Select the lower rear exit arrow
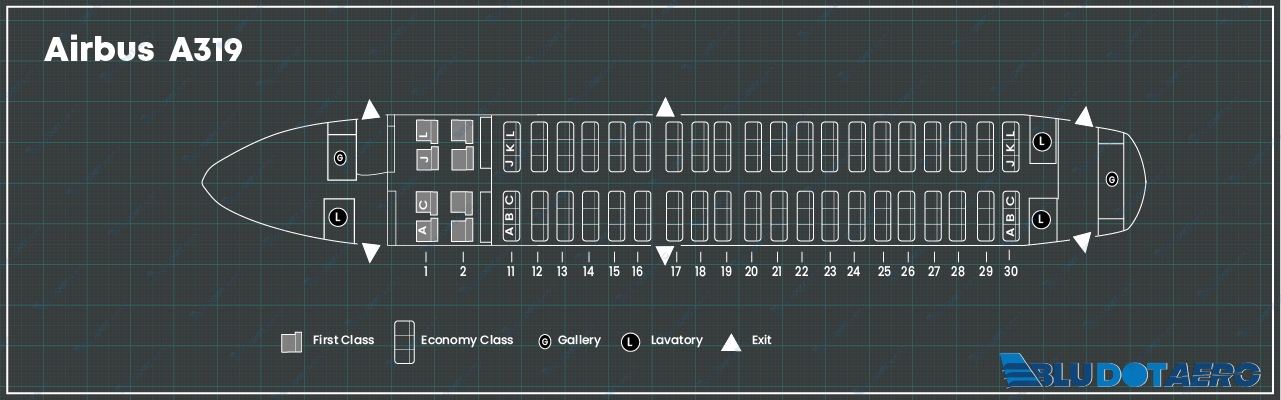This screenshot has height=400, width=1281. point(1083,242)
